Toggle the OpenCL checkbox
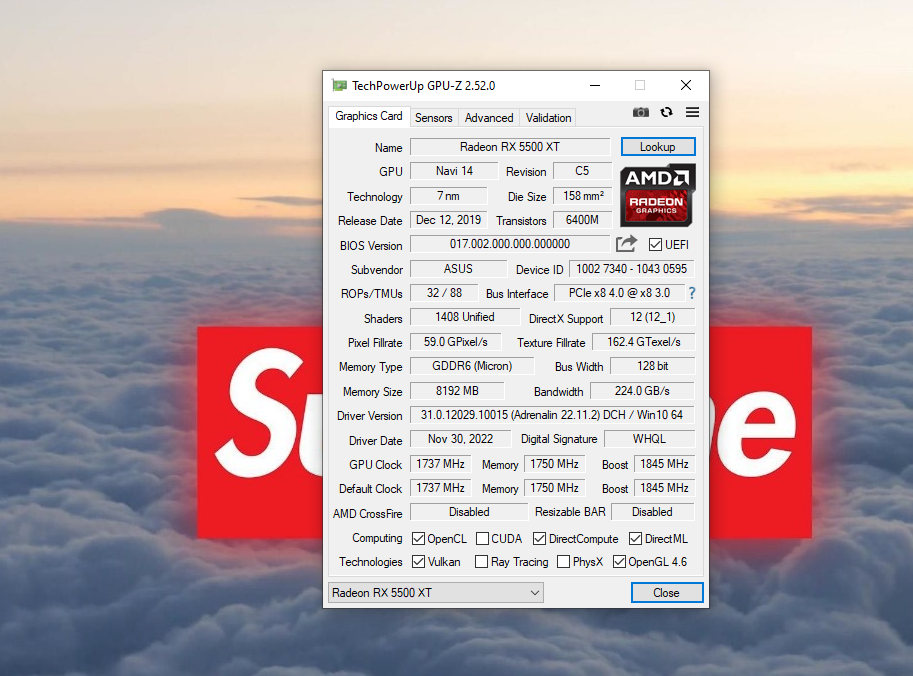Screen dimensions: 913x676 point(418,539)
